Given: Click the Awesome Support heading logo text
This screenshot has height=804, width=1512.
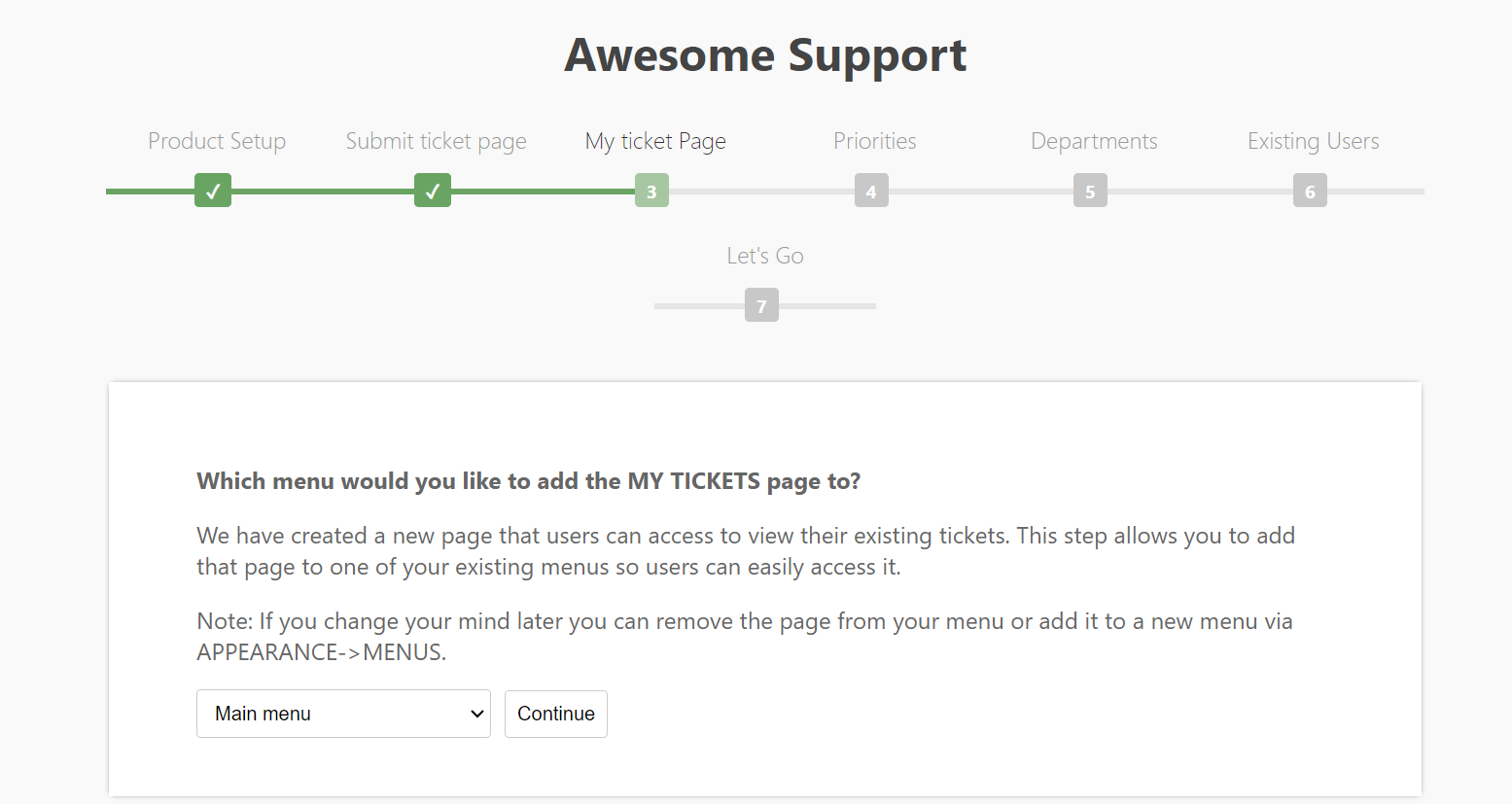Looking at the screenshot, I should [x=764, y=55].
